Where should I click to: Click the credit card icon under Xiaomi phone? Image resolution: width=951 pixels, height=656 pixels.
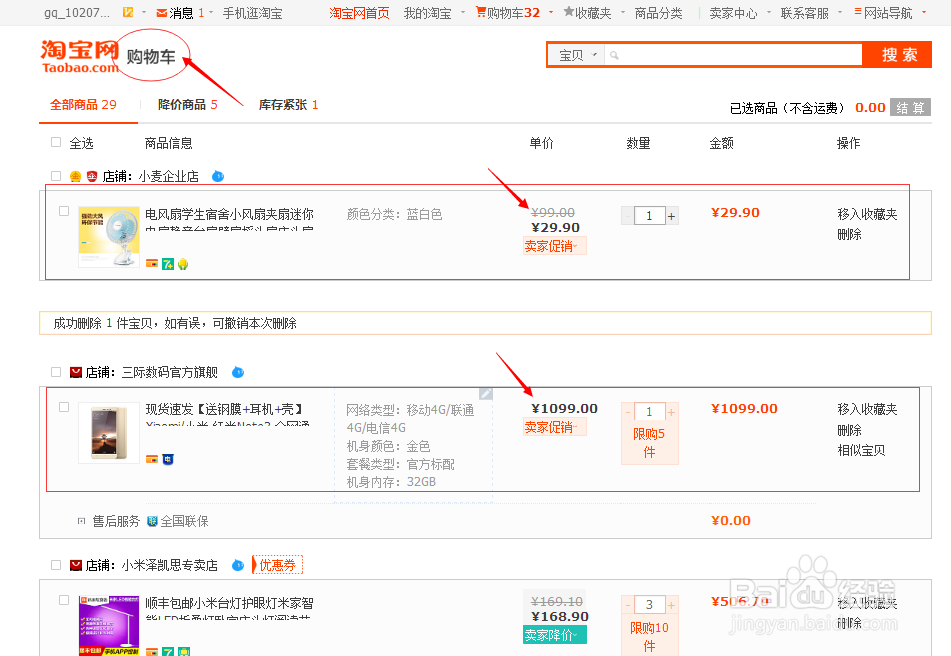click(152, 459)
